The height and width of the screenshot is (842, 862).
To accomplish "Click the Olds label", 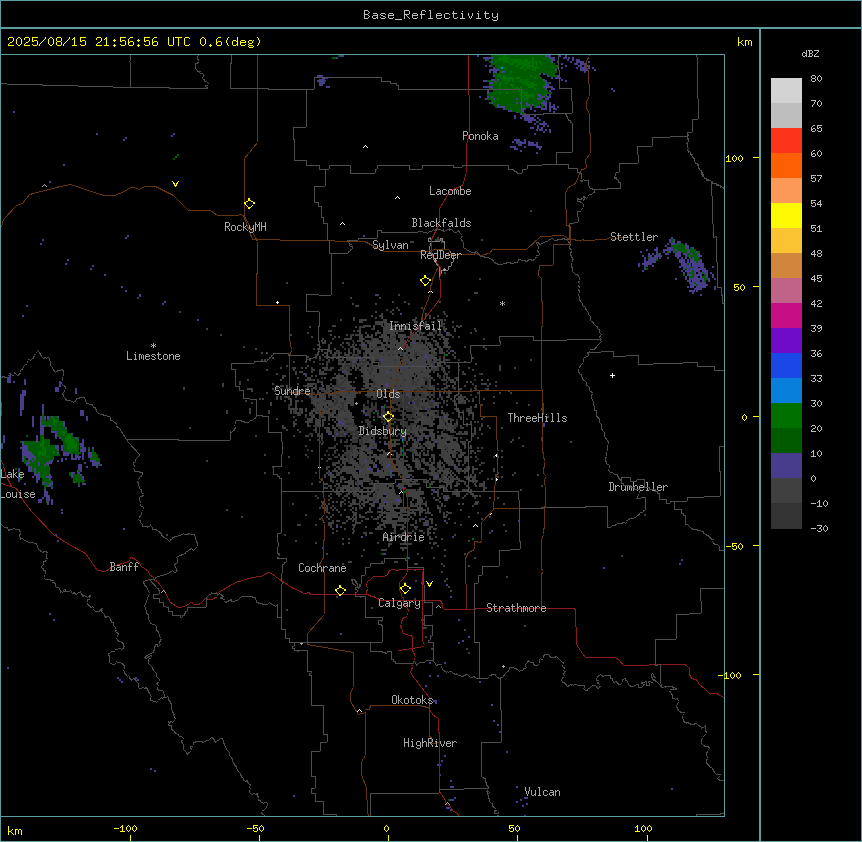I will [388, 394].
